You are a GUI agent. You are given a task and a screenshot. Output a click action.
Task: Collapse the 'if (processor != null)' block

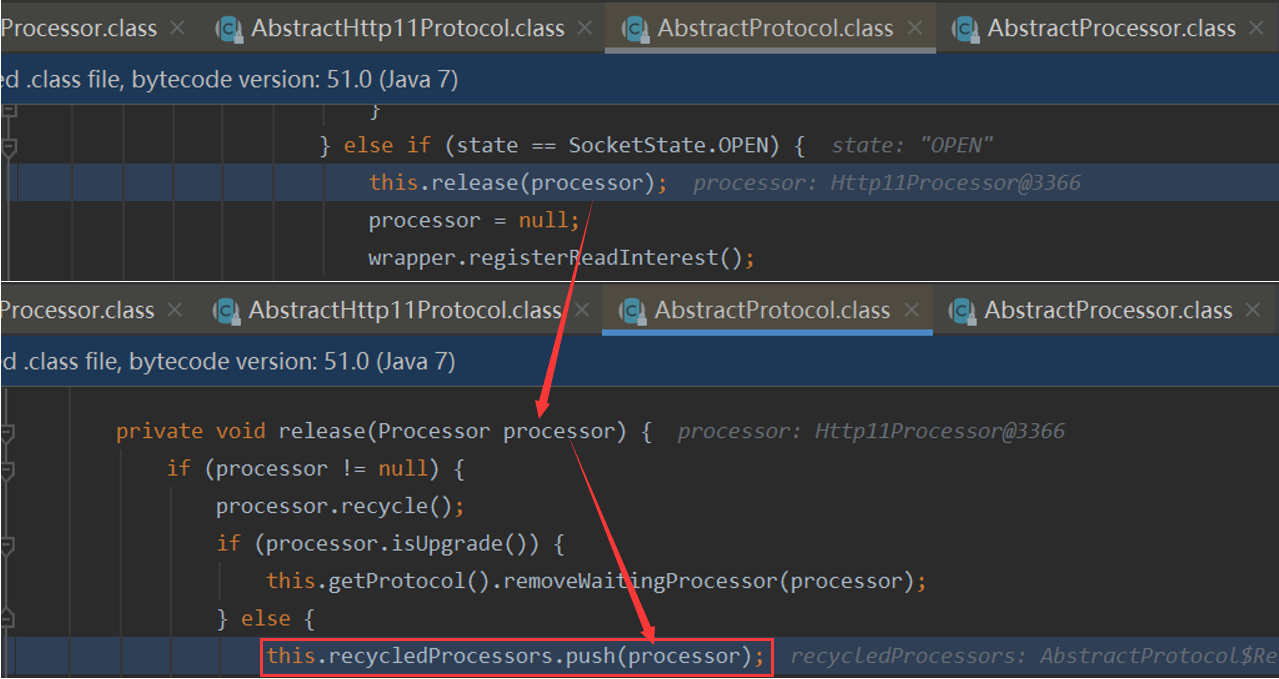pyautogui.click(x=9, y=470)
